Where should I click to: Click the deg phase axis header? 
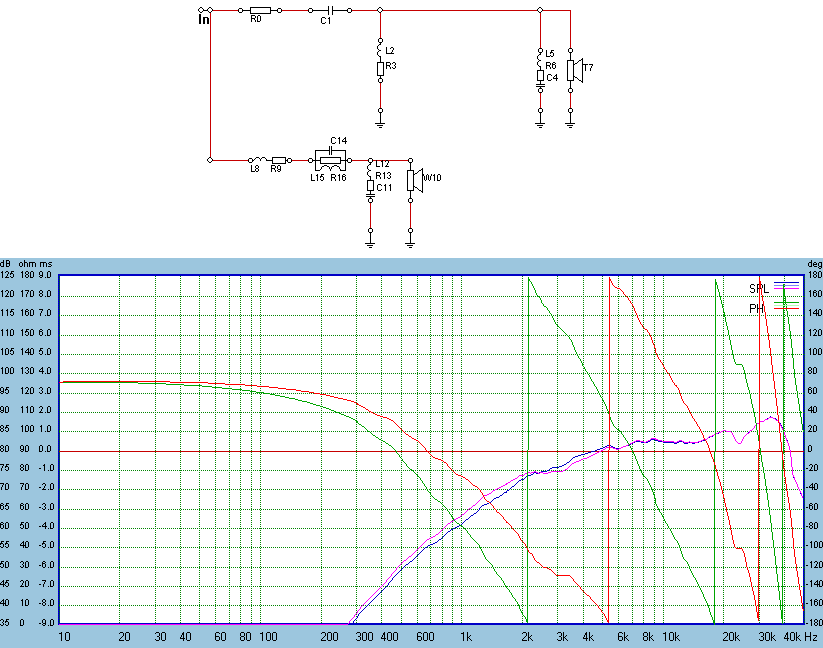tap(813, 263)
